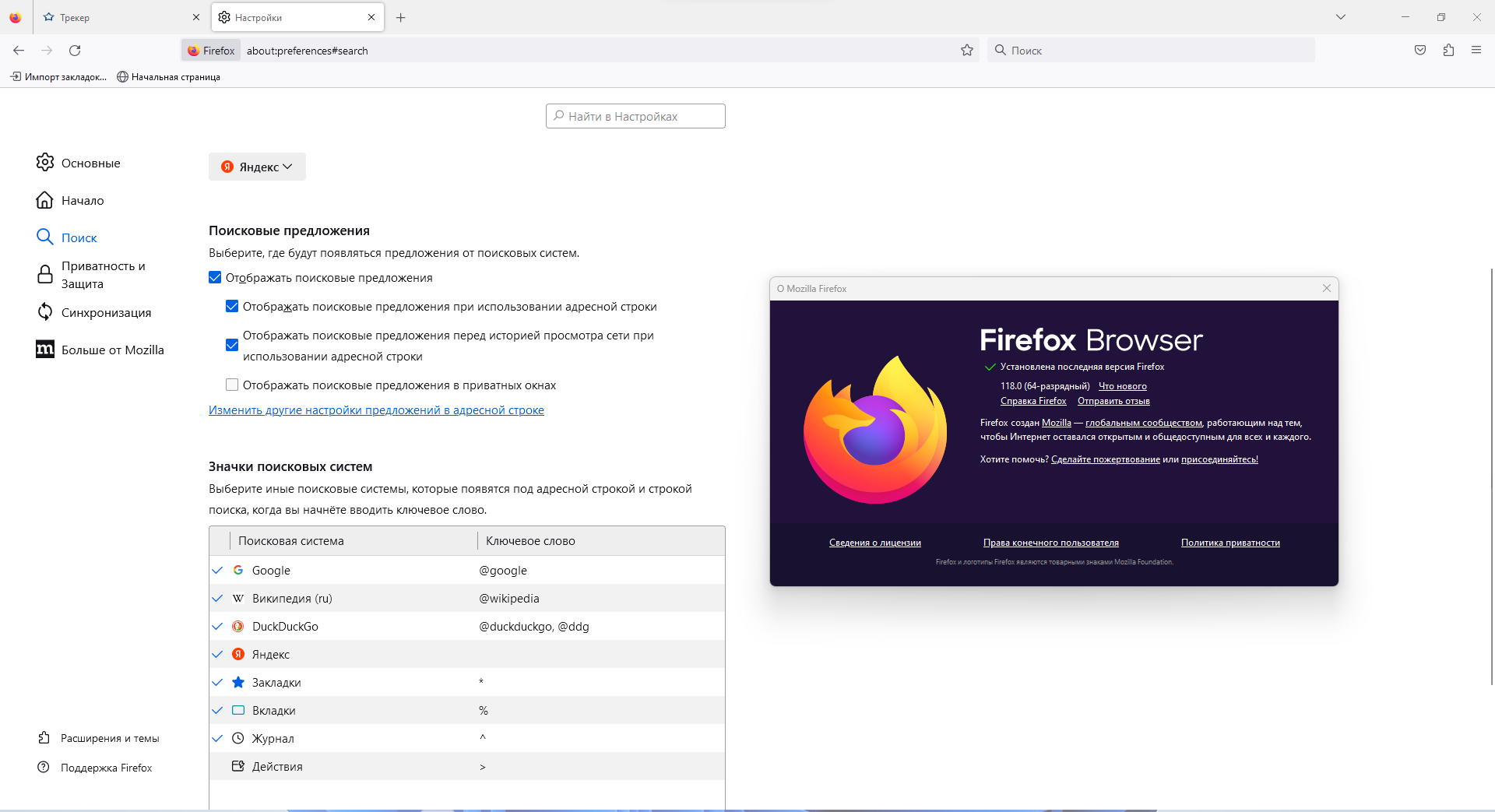1495x812 pixels.
Task: Uncheck 'Отображать поисковые предложения' checkbox
Action: click(x=215, y=278)
